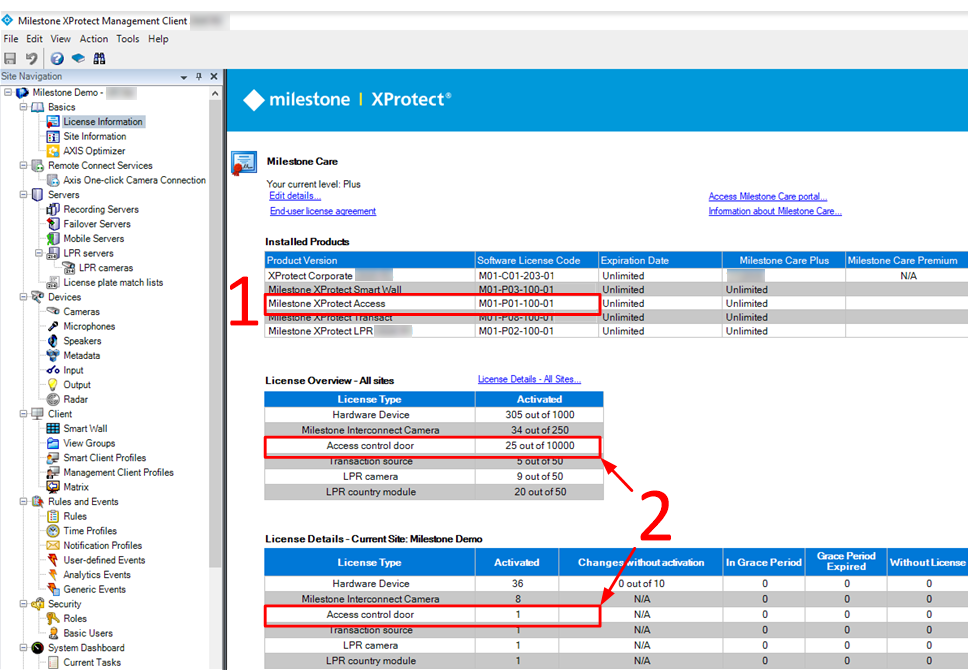Select User-defined Events in tree
Viewport: 968px width, 670px height.
point(104,560)
